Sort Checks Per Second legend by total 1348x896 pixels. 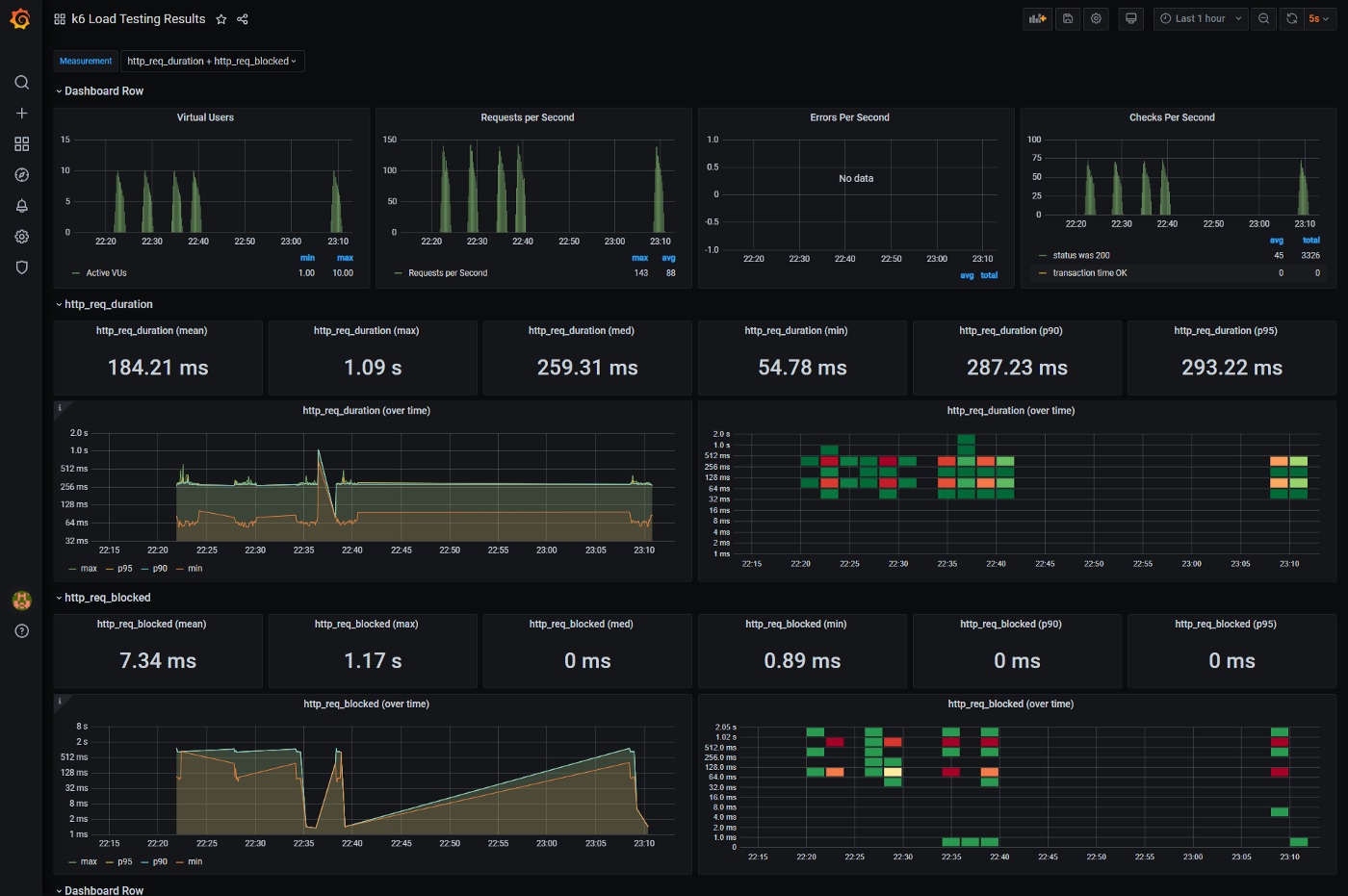(1311, 241)
